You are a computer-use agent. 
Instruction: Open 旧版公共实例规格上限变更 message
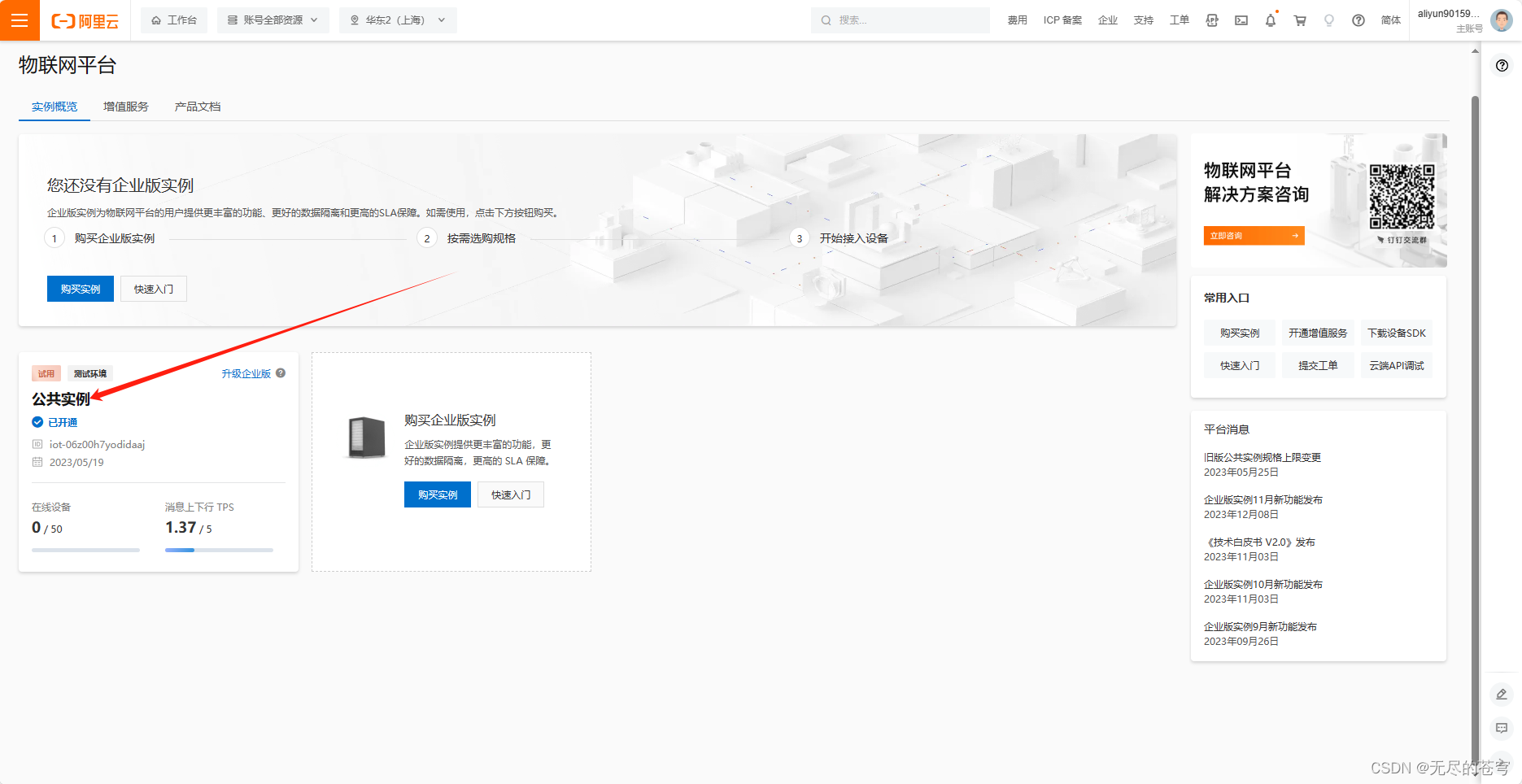click(x=1263, y=457)
